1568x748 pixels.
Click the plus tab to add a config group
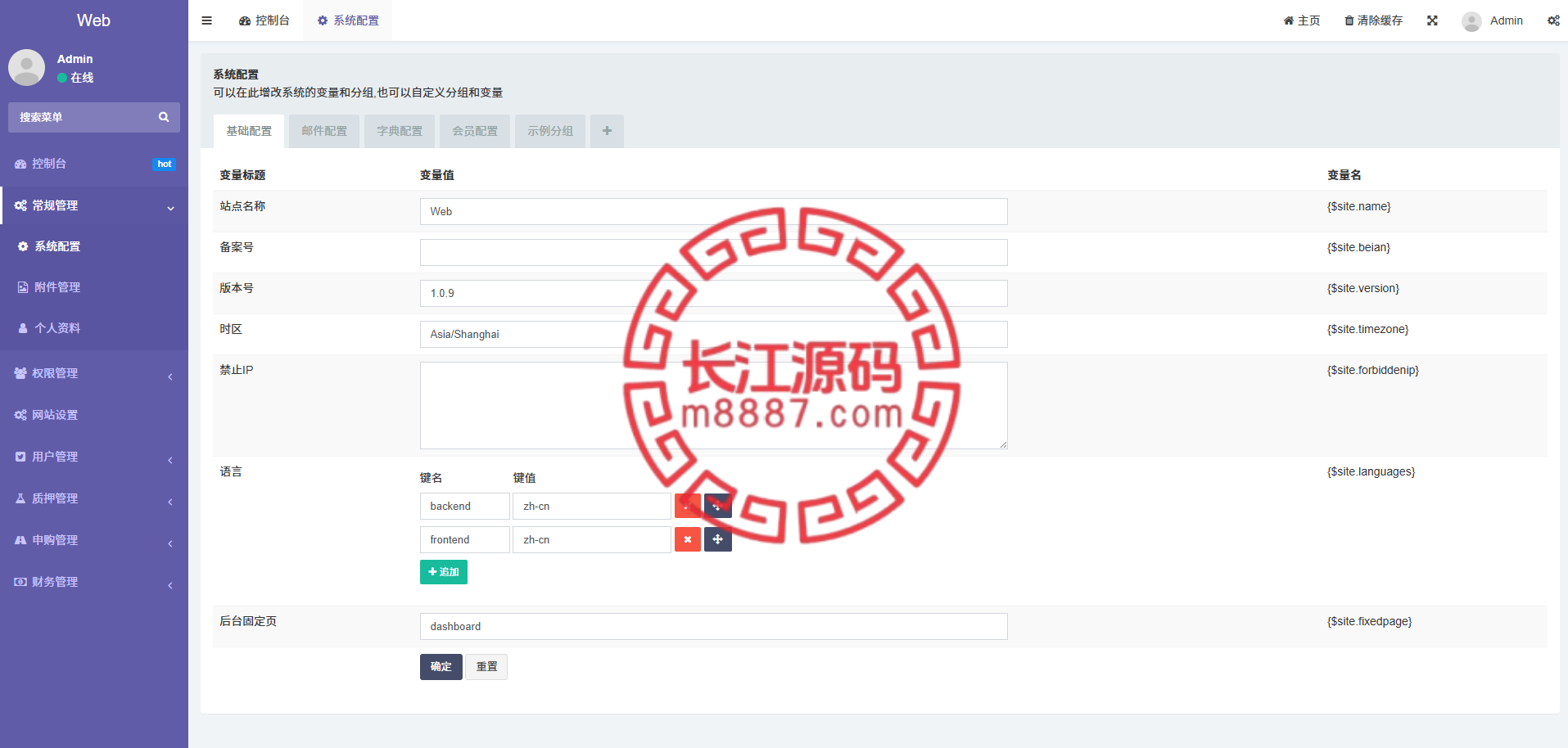(x=607, y=131)
